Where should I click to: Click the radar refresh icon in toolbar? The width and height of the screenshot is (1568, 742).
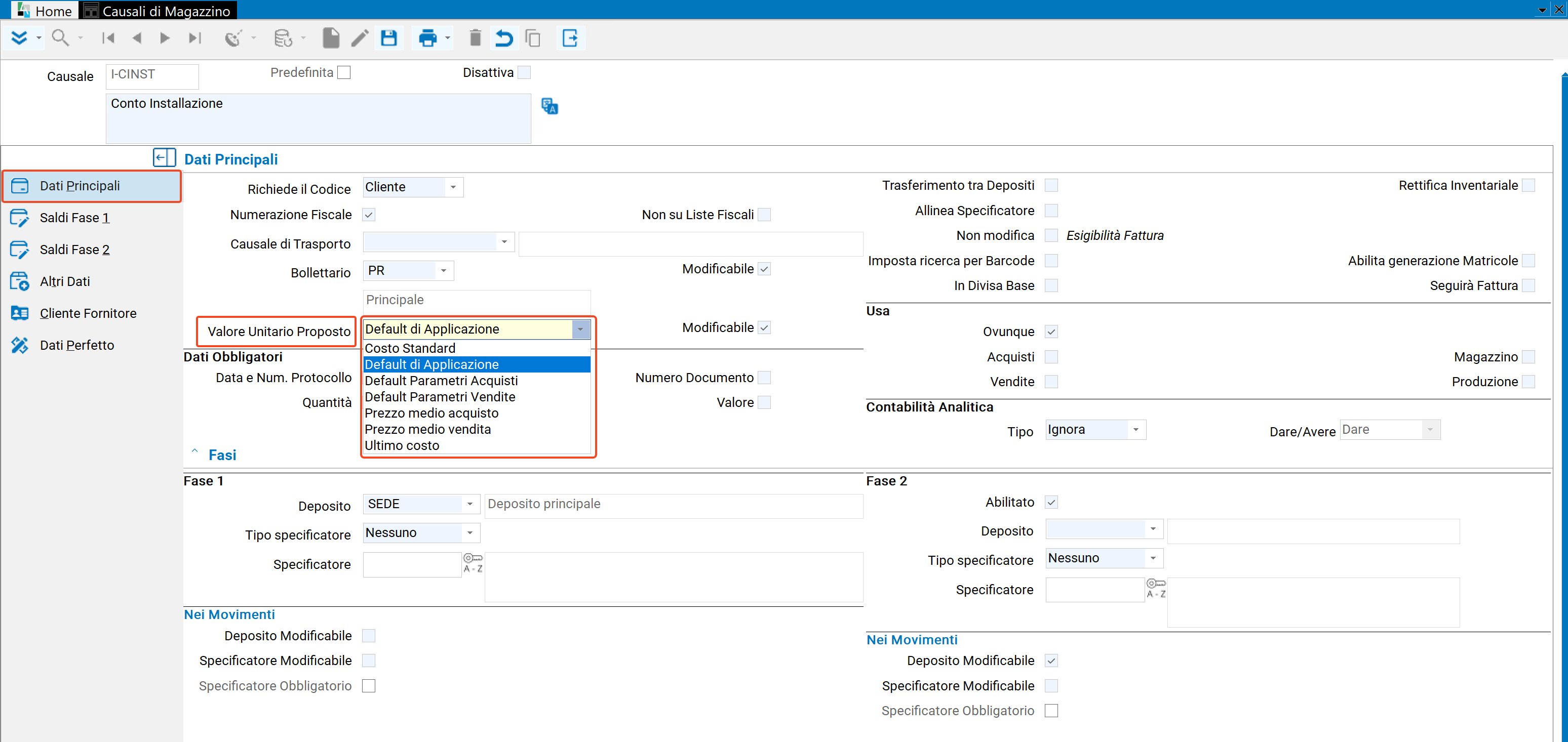(x=233, y=38)
